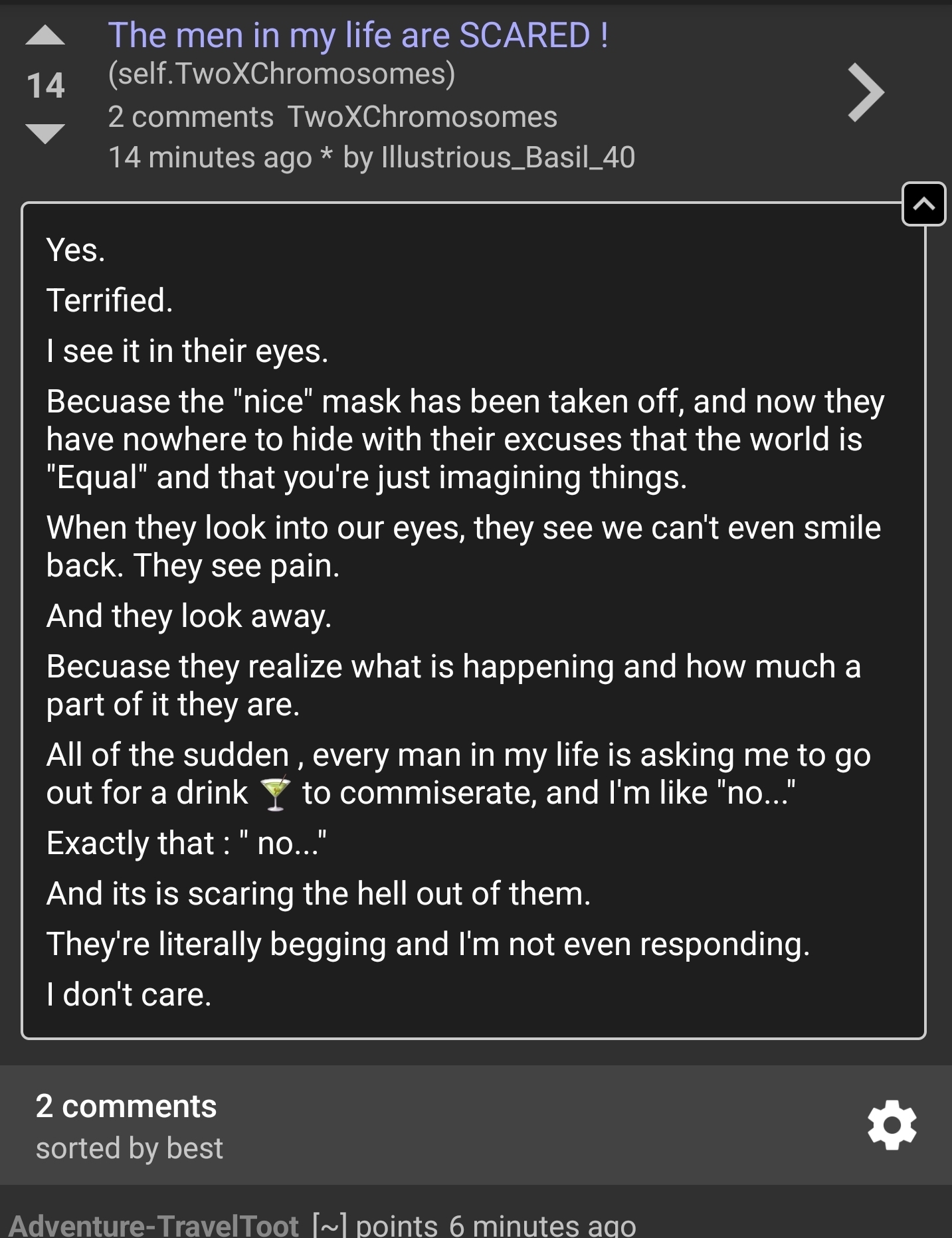Click the post score of 14
The width and height of the screenshot is (952, 1238).
click(45, 86)
